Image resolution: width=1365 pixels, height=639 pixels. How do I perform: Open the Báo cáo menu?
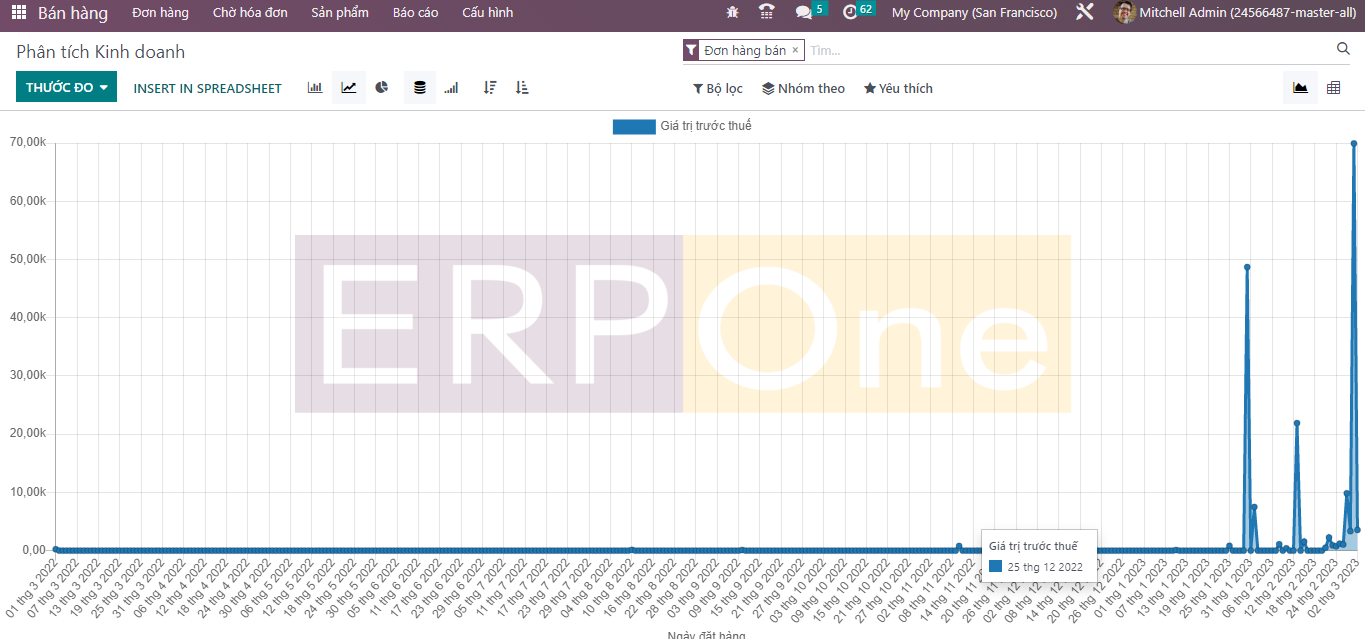coord(415,13)
